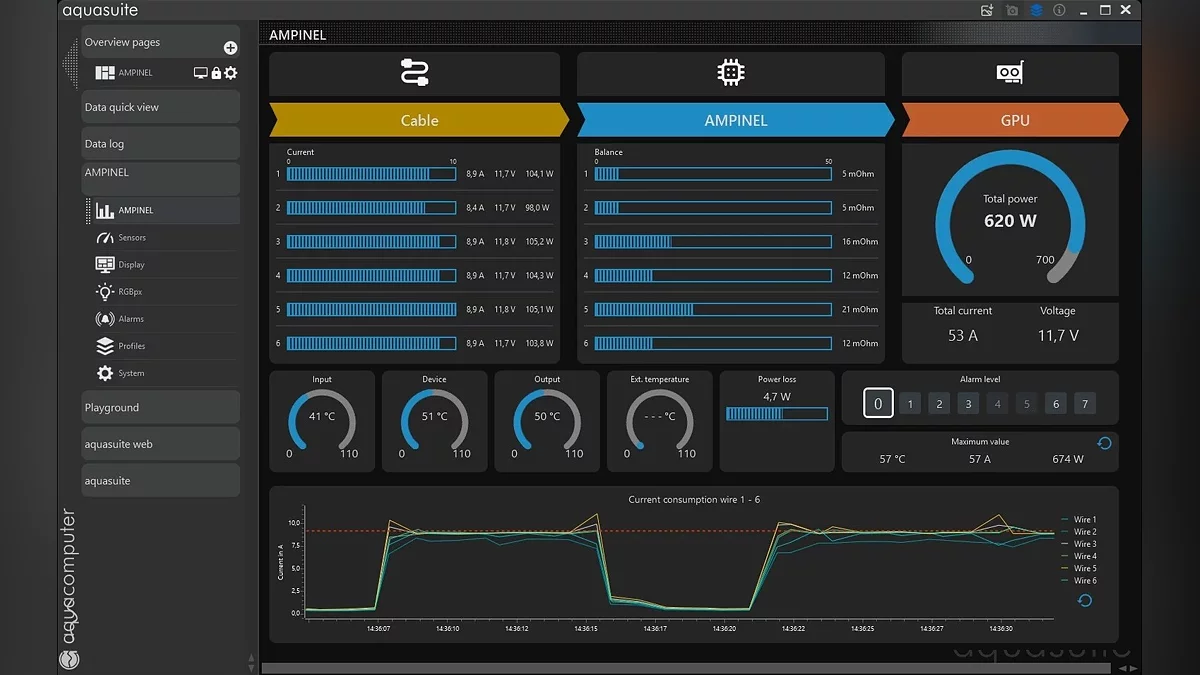Toggle Wire 4 in chart legend
The image size is (1200, 675).
click(1078, 556)
